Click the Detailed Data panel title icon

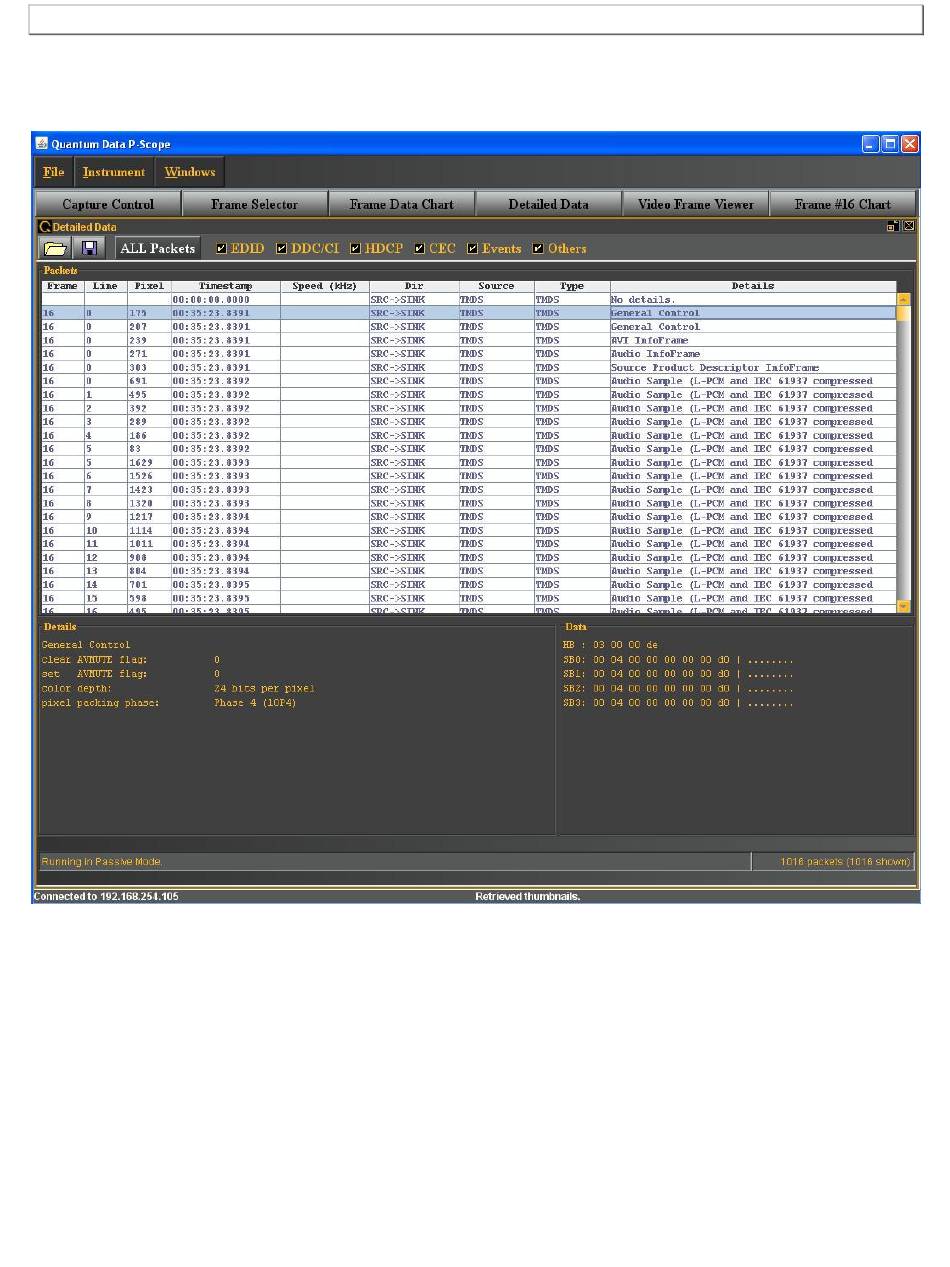coord(45,227)
